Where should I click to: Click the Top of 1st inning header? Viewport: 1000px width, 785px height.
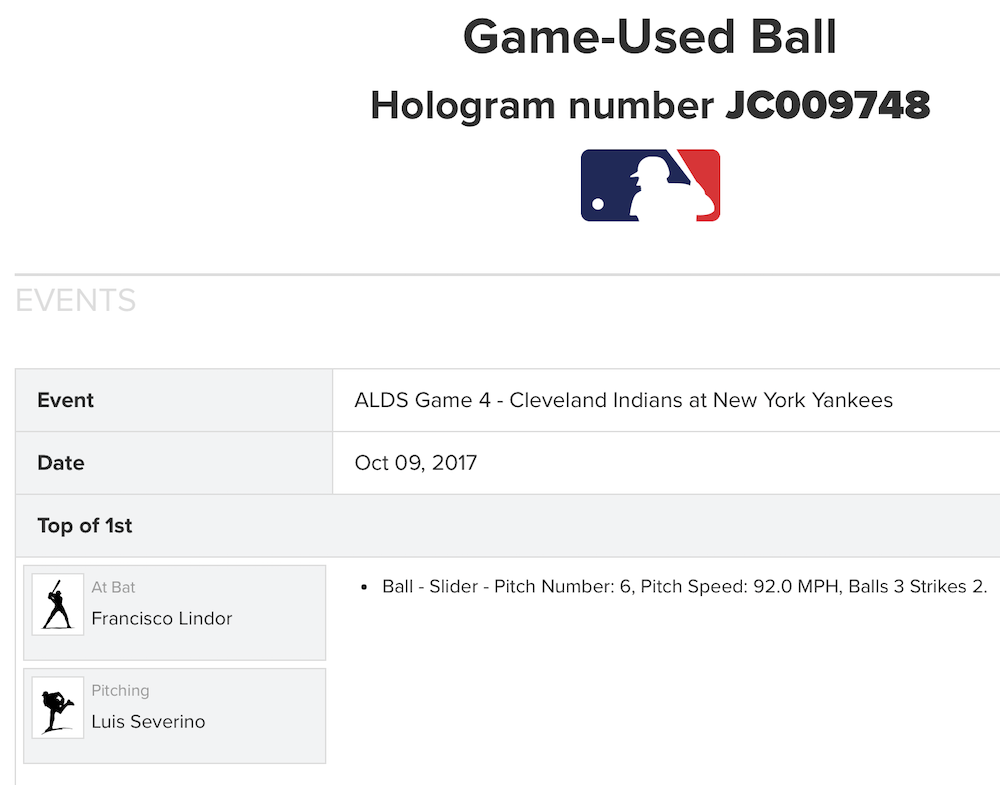point(85,526)
